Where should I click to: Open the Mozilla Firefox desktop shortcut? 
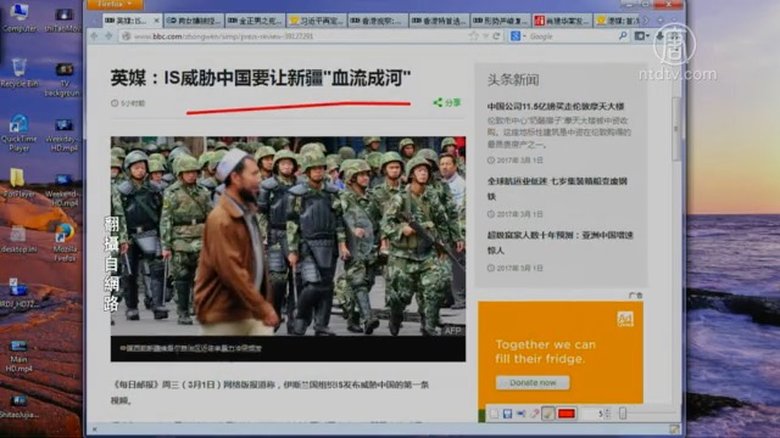coord(64,239)
